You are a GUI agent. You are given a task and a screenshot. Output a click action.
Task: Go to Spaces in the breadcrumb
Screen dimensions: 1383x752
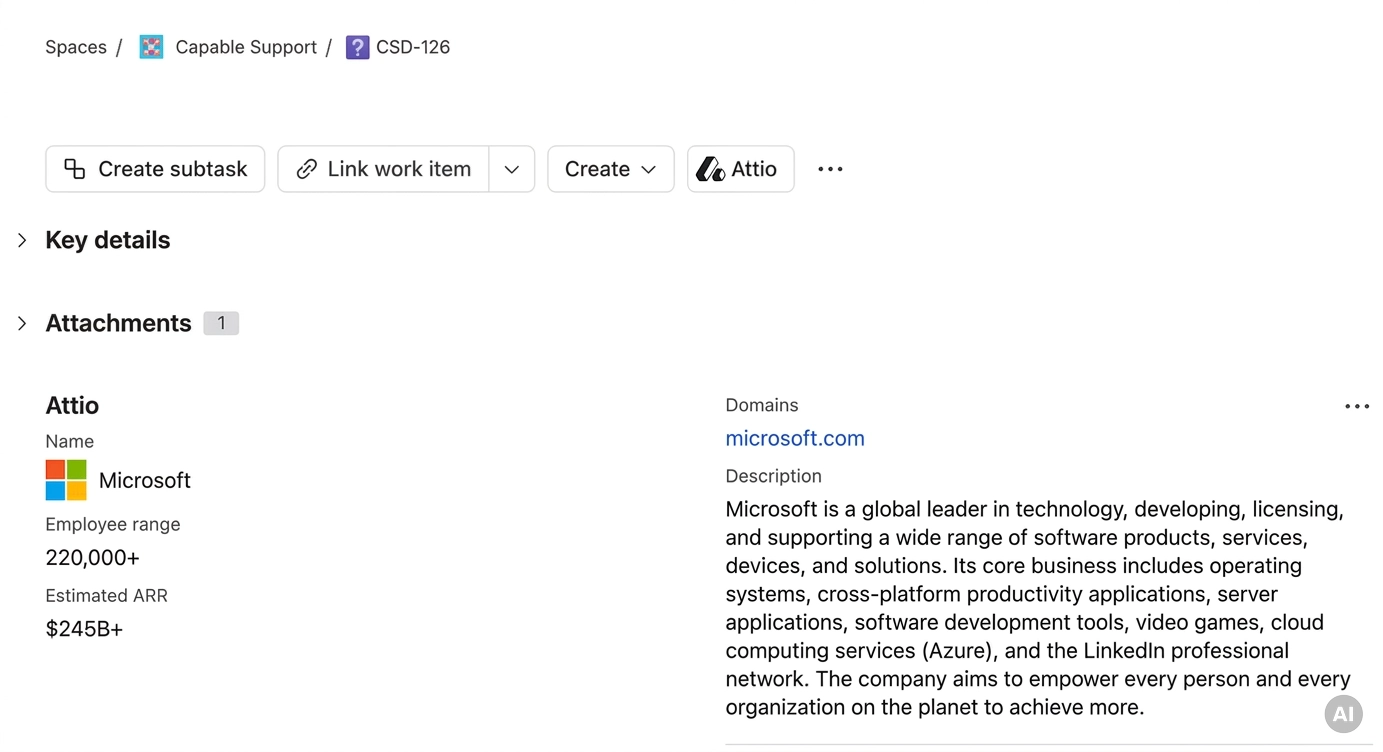(x=76, y=47)
